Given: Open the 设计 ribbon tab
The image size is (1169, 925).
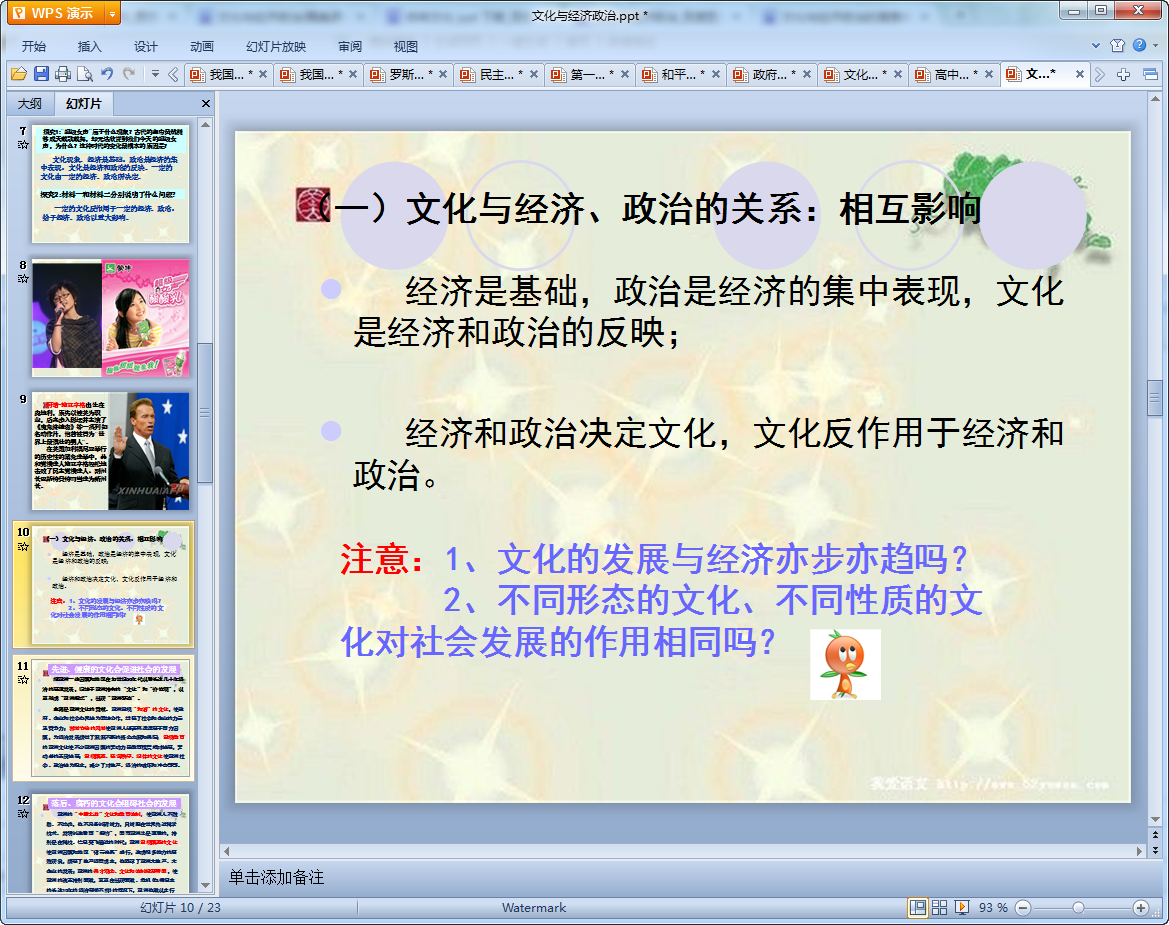Looking at the screenshot, I should [x=145, y=46].
